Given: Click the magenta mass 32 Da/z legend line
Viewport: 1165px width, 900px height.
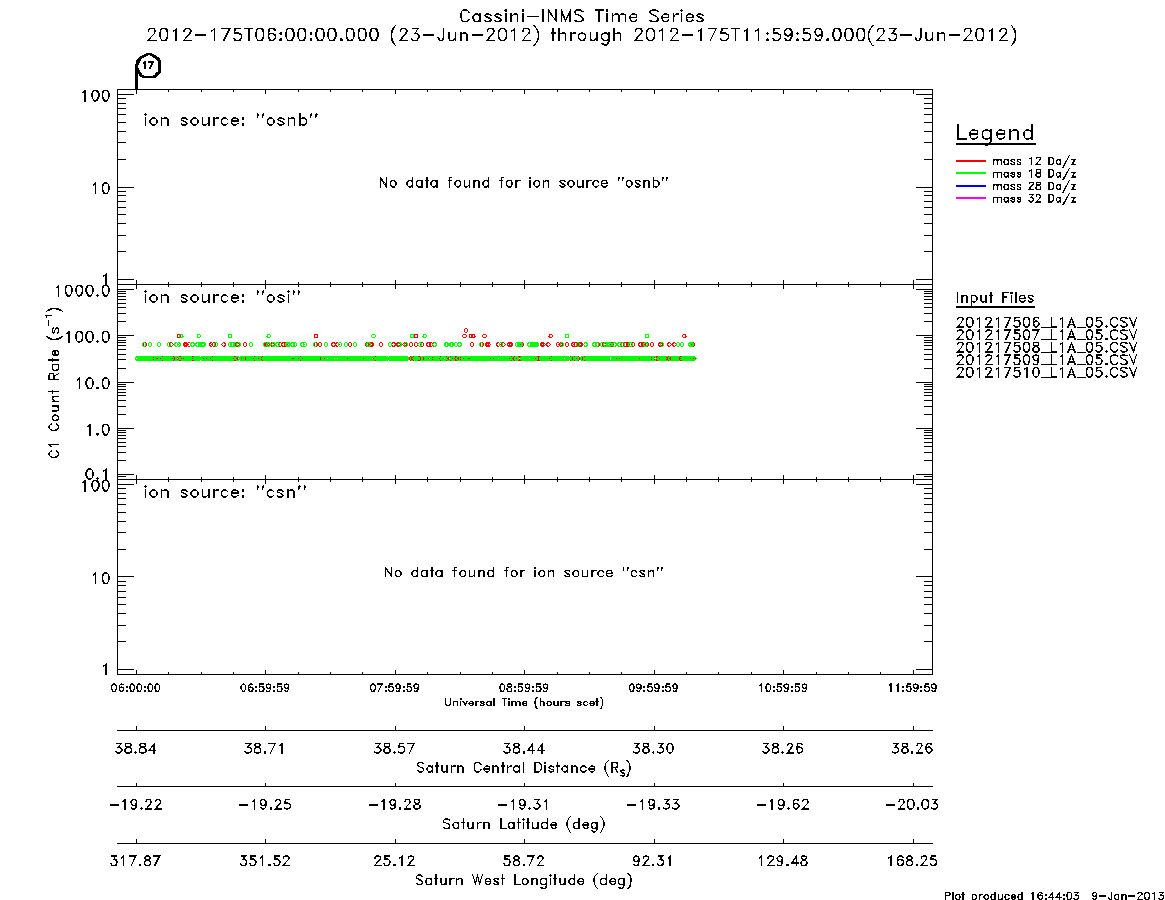Looking at the screenshot, I should 970,199.
